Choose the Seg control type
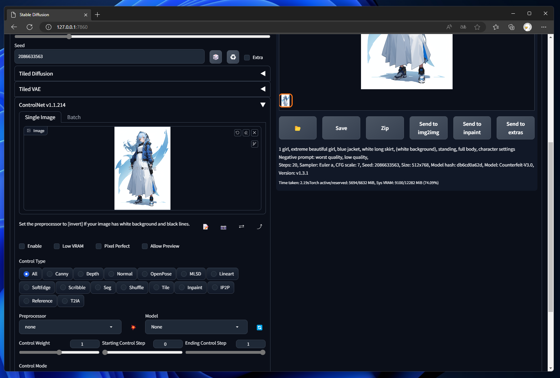 click(x=103, y=288)
